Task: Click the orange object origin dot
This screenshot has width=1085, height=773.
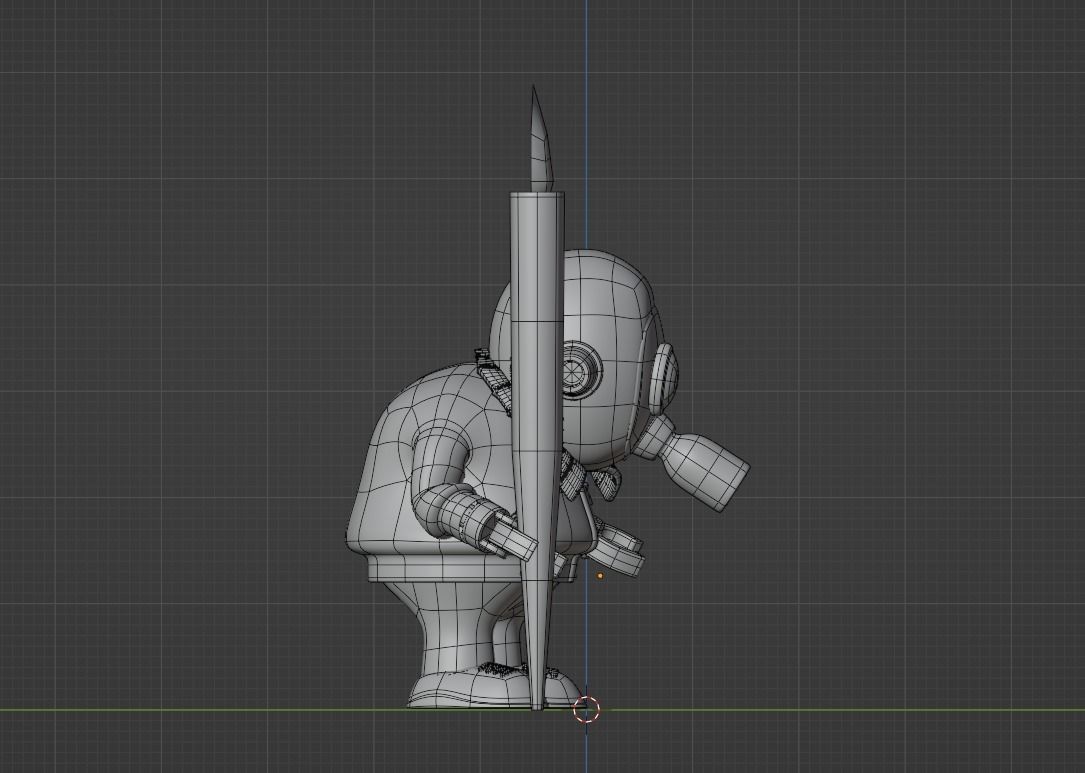Action: tap(600, 575)
